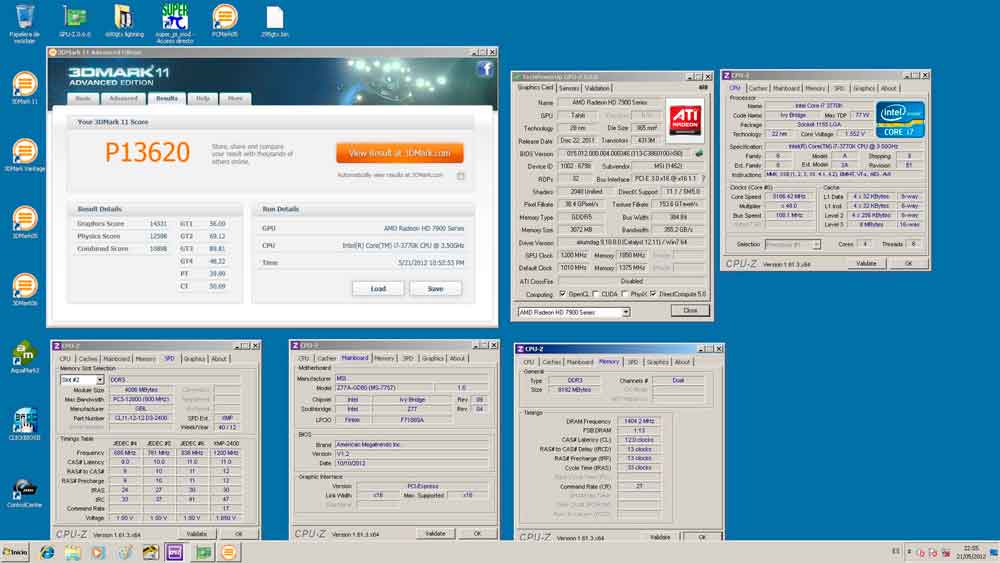This screenshot has height=563, width=1000.
Task: Toggle the PhysX checkbox in GPU-Z
Action: pyautogui.click(x=625, y=294)
